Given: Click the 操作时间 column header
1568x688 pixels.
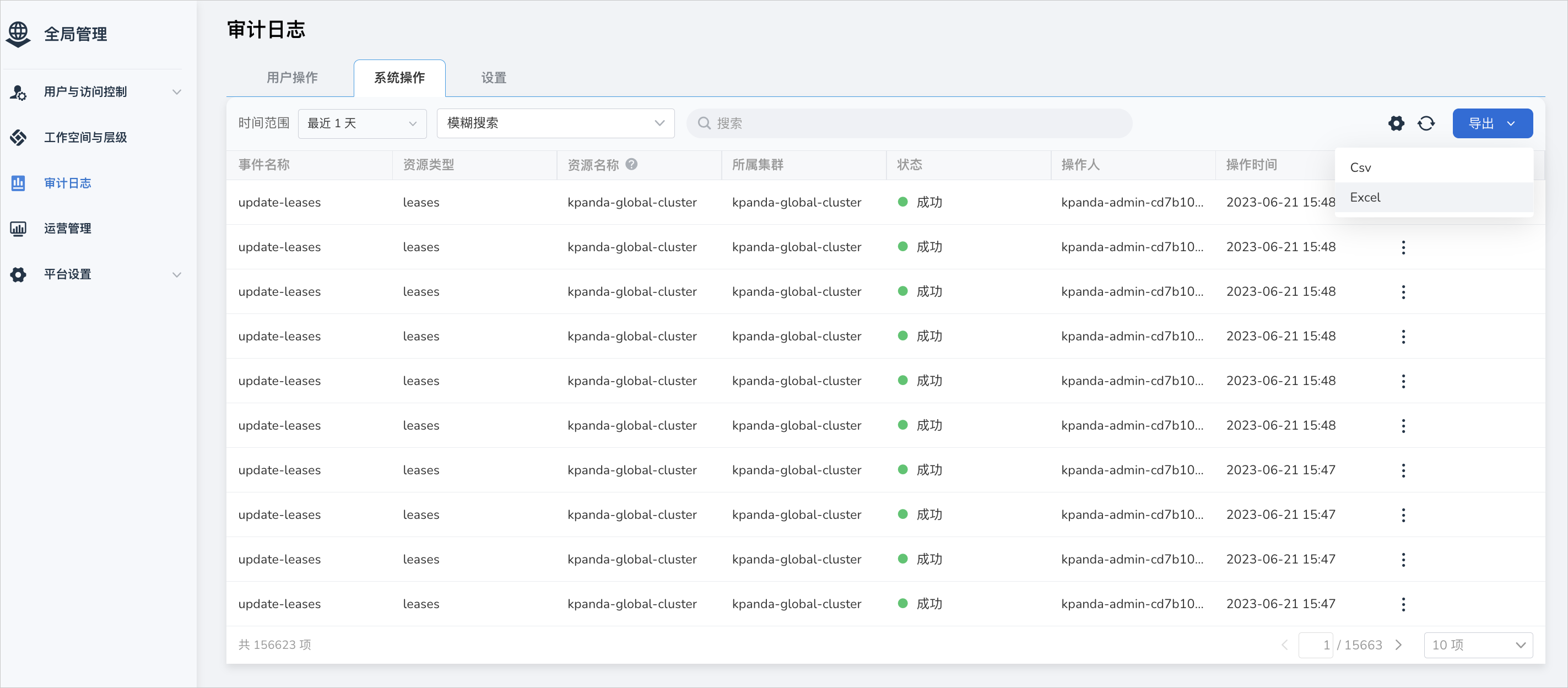Looking at the screenshot, I should click(1251, 164).
